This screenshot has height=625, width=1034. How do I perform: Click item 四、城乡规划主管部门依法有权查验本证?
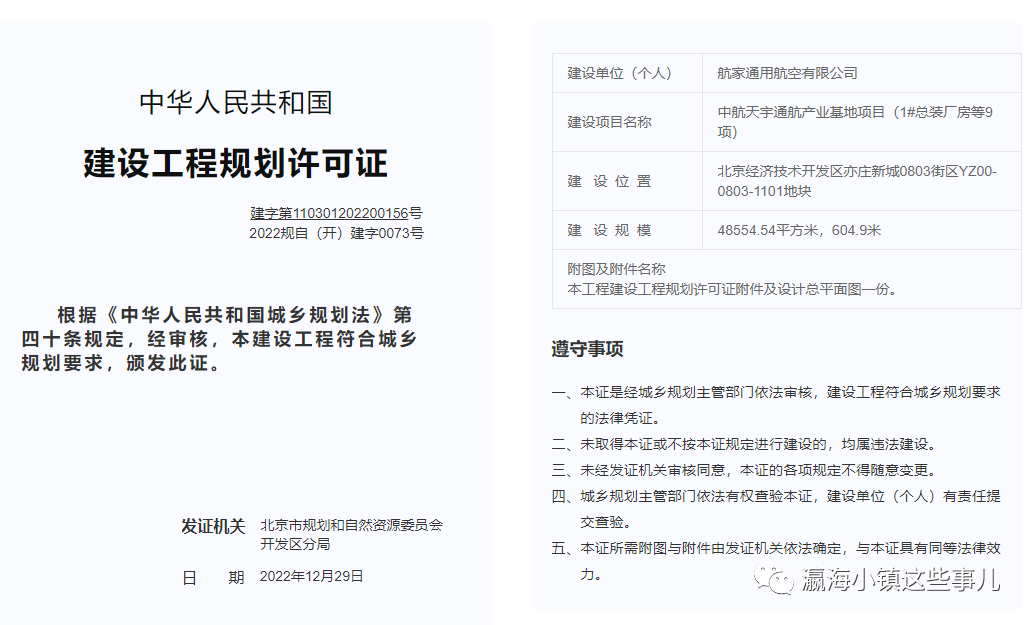coord(776,509)
